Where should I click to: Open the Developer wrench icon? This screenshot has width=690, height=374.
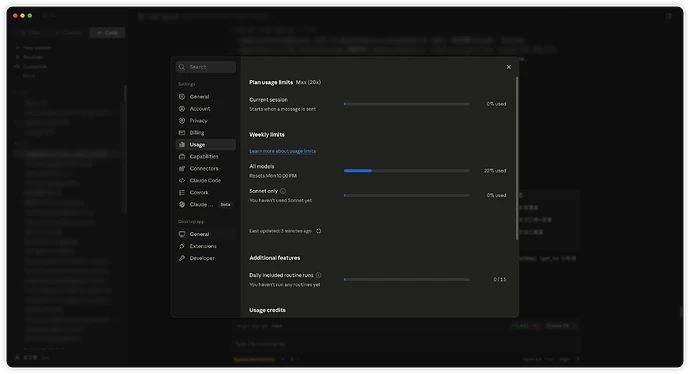(x=182, y=258)
